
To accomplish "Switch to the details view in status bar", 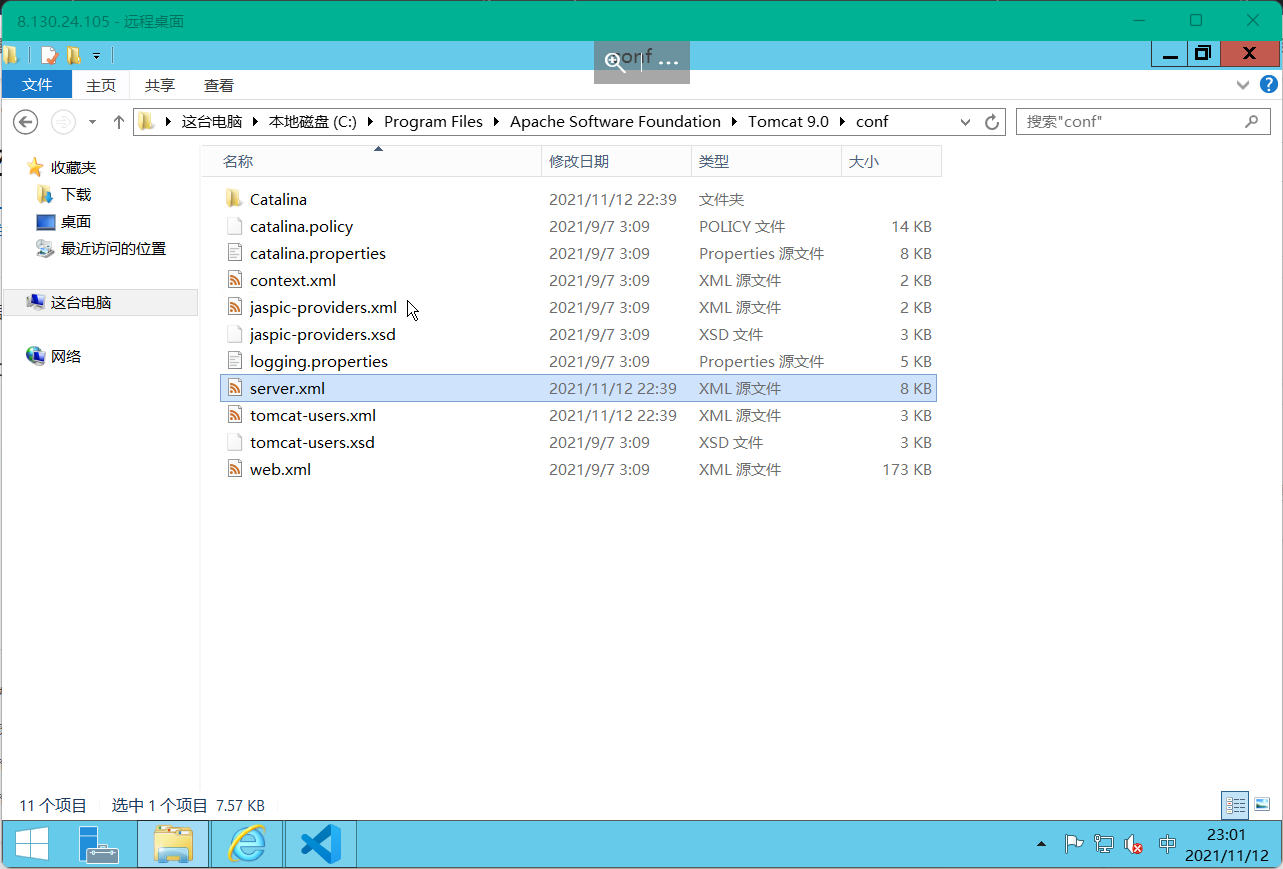I will point(1236,805).
